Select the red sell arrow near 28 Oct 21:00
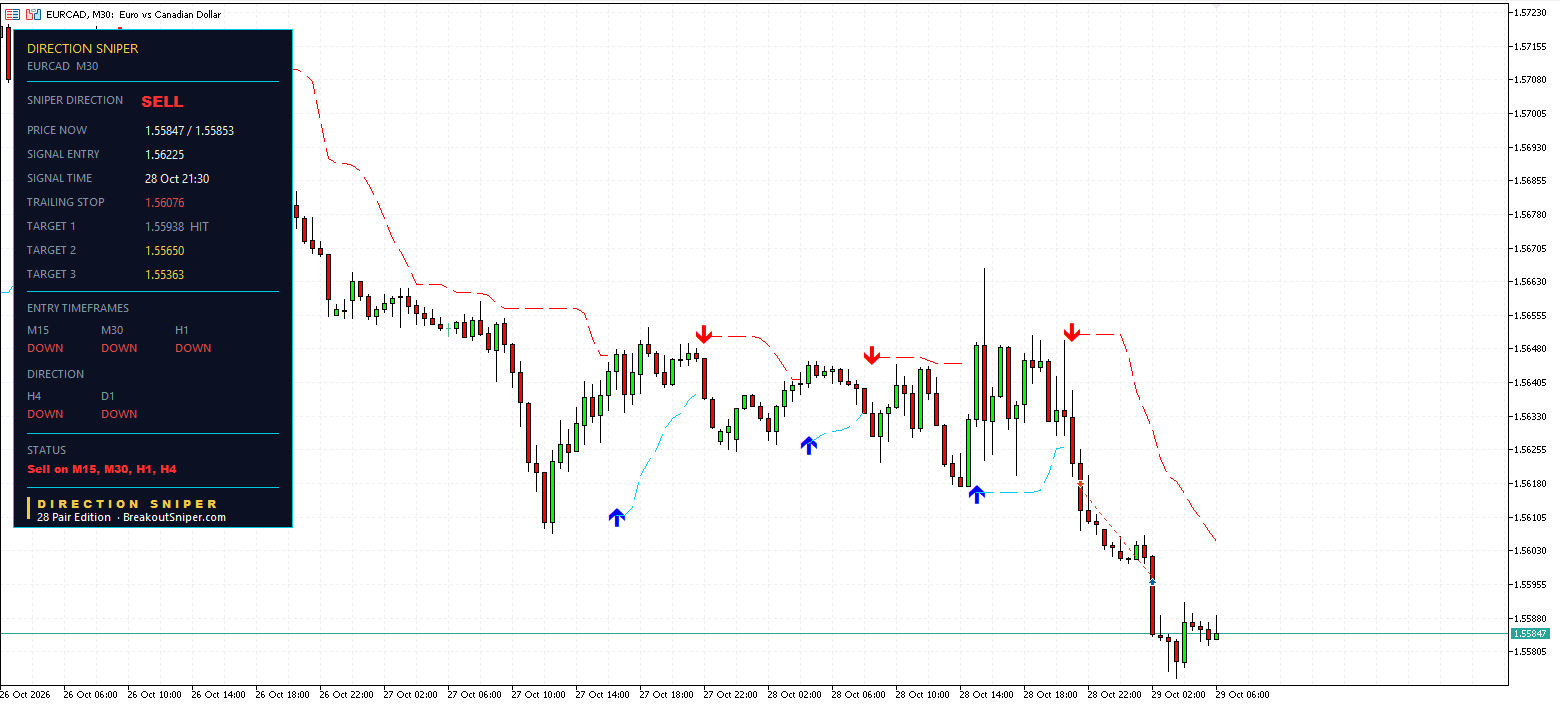Viewport: 1560px width, 706px height. (x=1072, y=332)
